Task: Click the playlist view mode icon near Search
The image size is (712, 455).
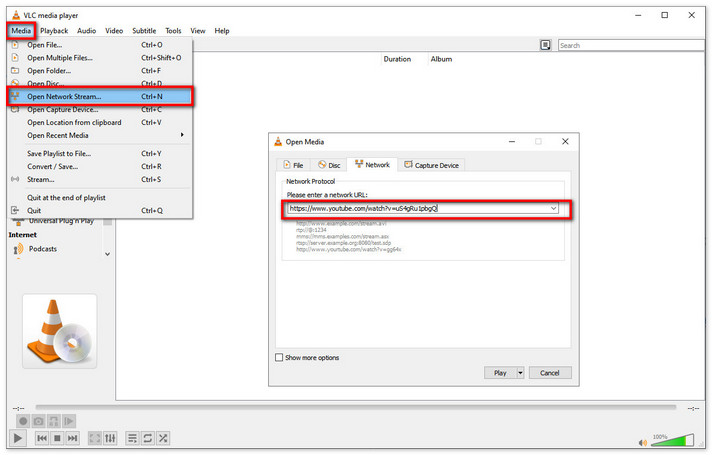Action: pyautogui.click(x=545, y=45)
